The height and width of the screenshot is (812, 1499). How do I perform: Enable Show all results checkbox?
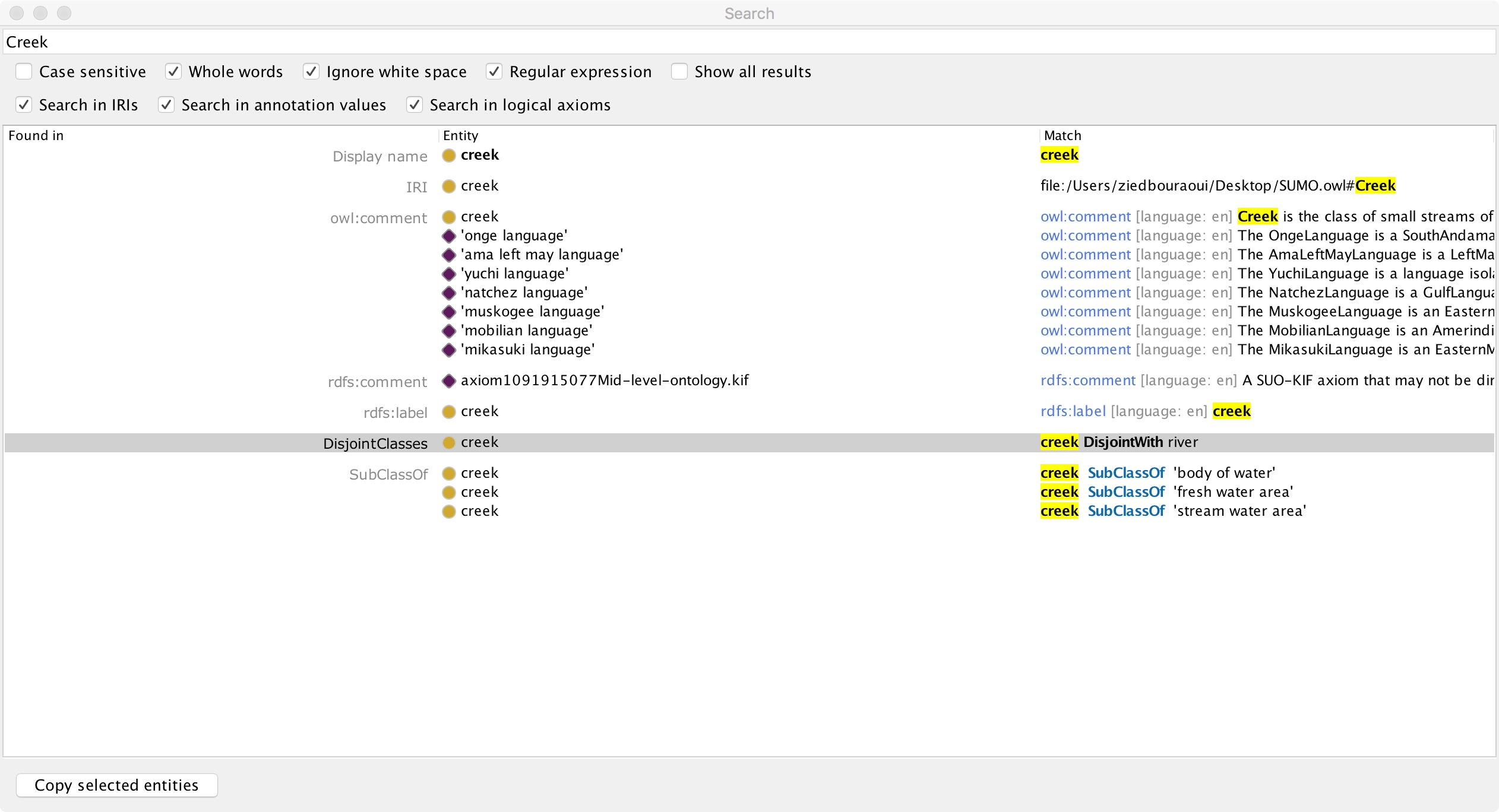tap(679, 72)
